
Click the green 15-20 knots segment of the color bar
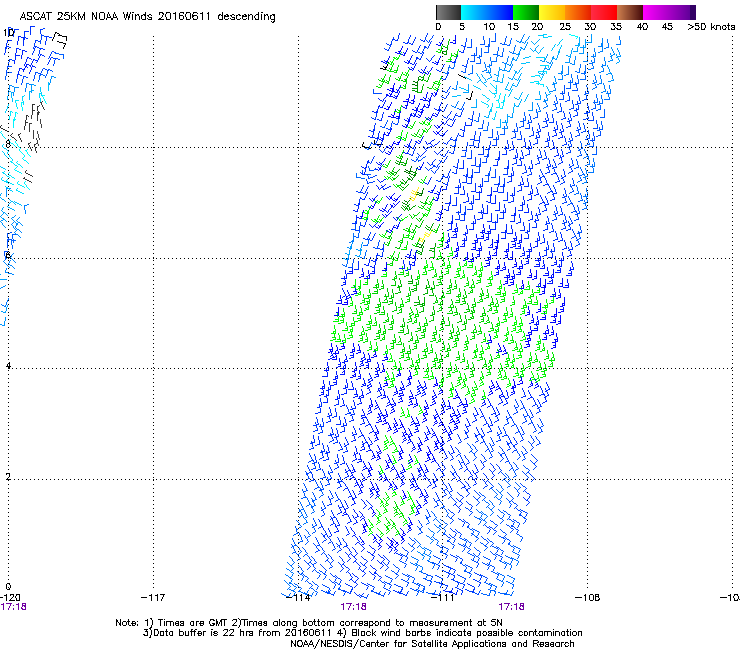tap(526, 12)
